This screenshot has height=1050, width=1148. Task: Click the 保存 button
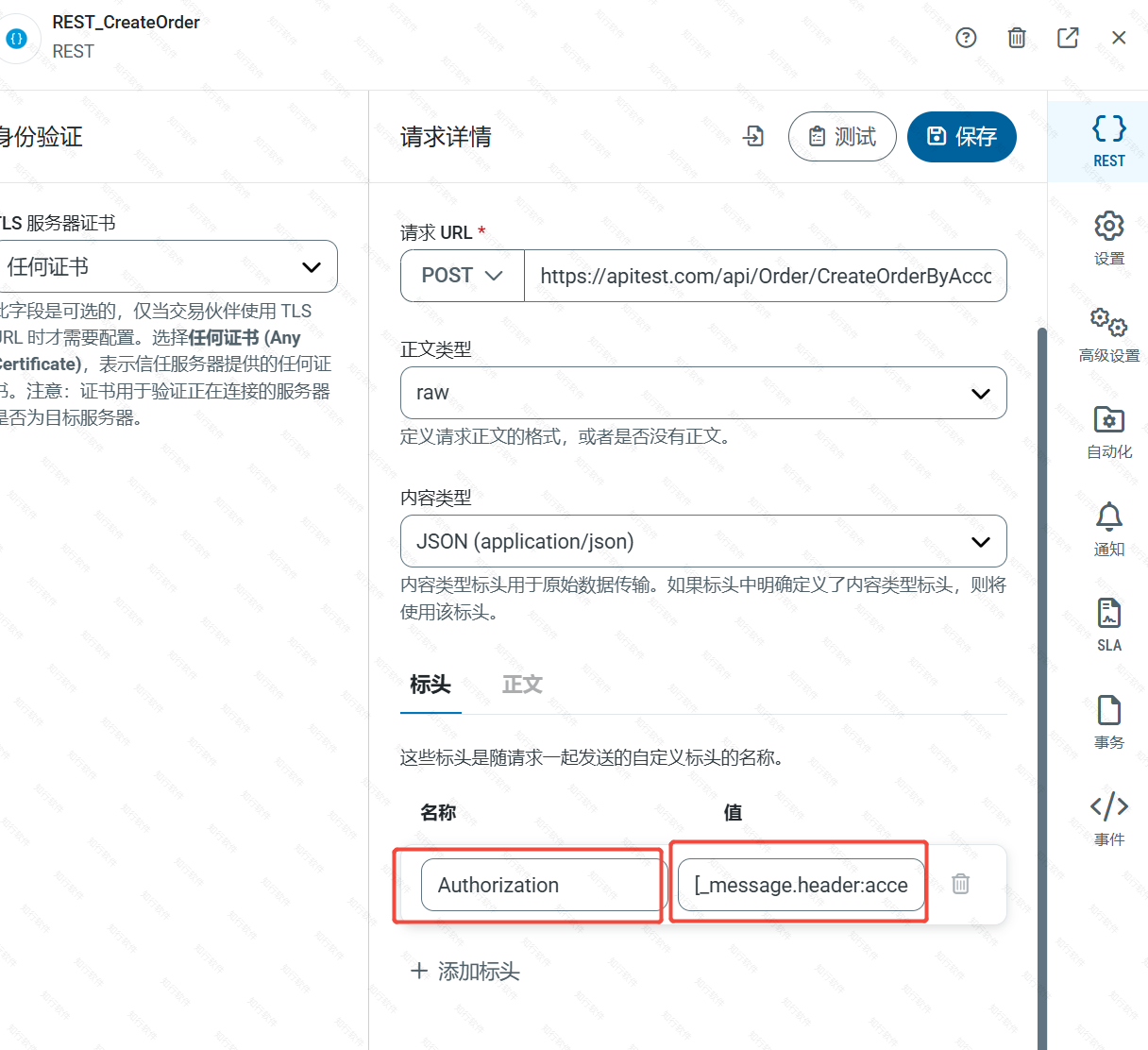coord(961,137)
